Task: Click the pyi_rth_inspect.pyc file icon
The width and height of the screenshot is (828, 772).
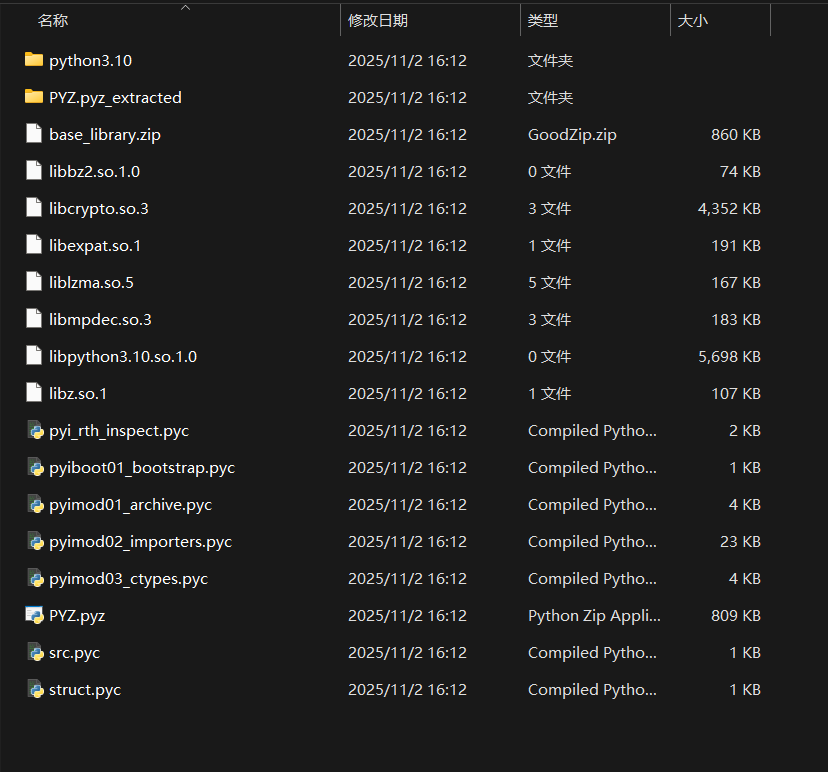Action: (34, 430)
